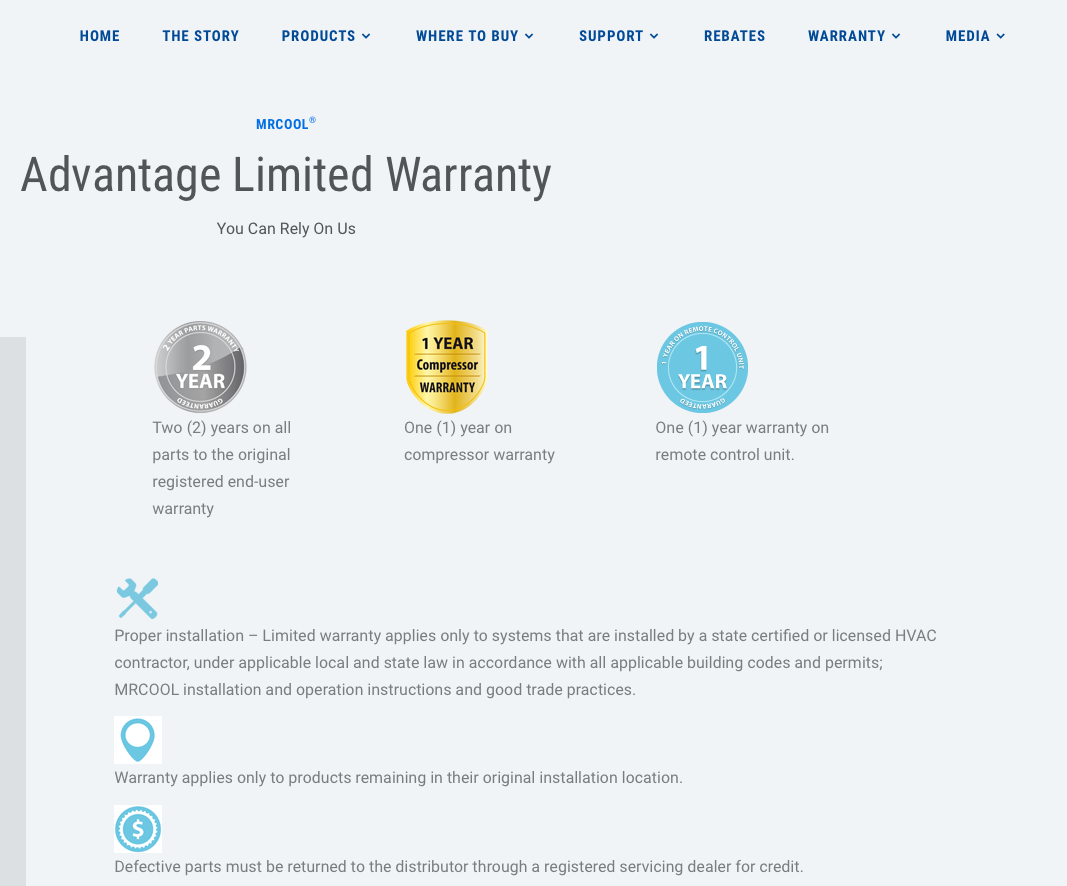1067x886 pixels.
Task: Expand the Media menu chevron
Action: (1001, 36)
